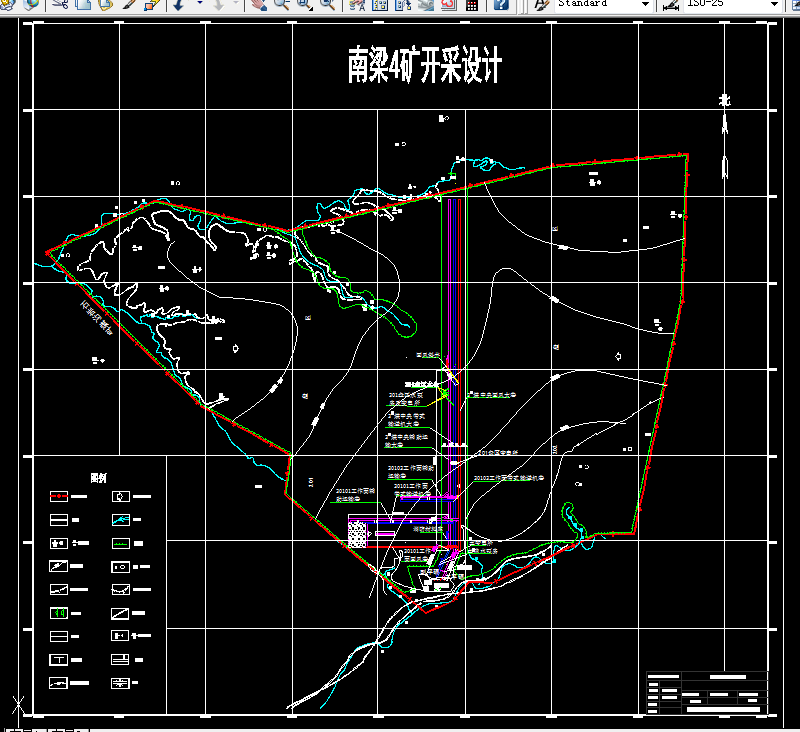Select the Paste from Clipboard tool
This screenshot has height=732, width=800.
[104, 6]
